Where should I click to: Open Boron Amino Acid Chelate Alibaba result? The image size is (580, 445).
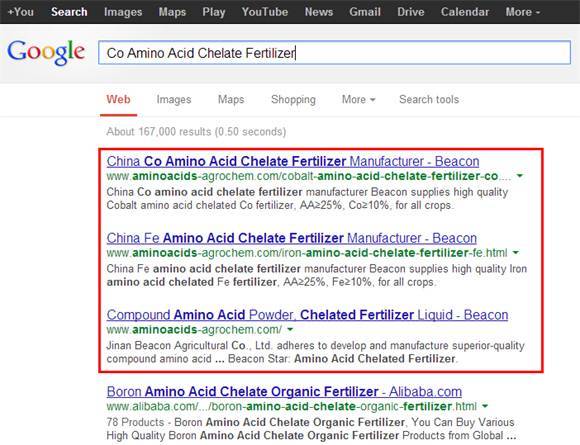pos(284,391)
